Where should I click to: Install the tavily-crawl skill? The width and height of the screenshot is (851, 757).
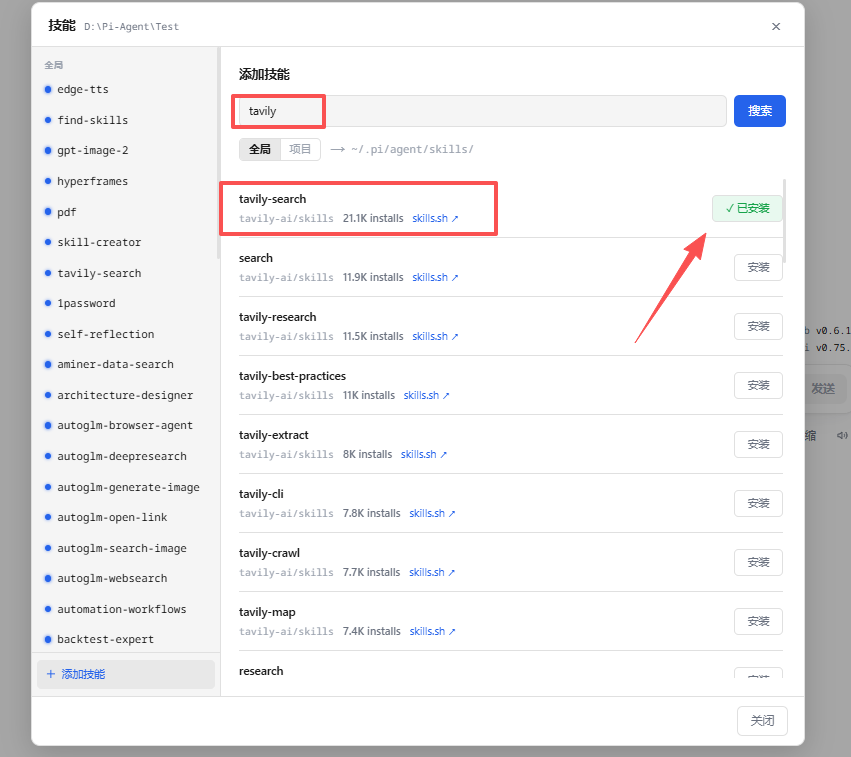tap(758, 563)
